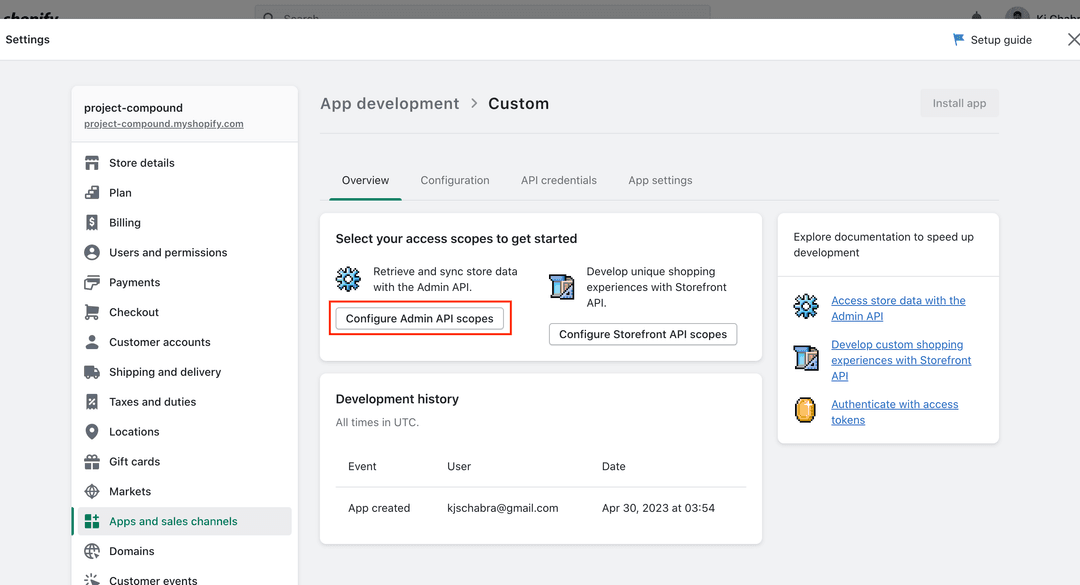This screenshot has height=585, width=1080.
Task: Switch to the Overview tab
Action: click(365, 181)
